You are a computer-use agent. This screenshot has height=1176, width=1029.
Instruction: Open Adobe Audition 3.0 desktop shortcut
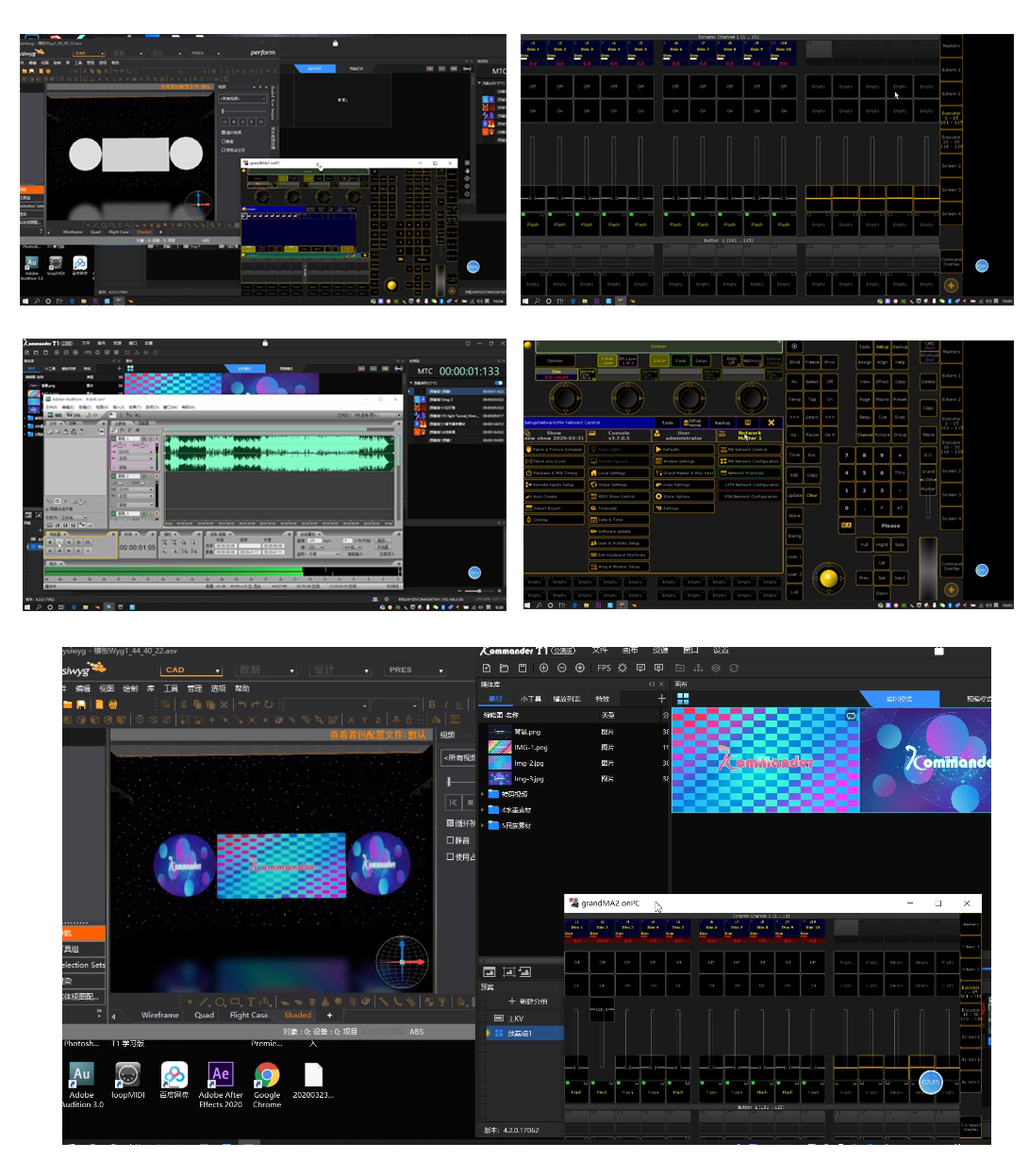coord(82,1085)
